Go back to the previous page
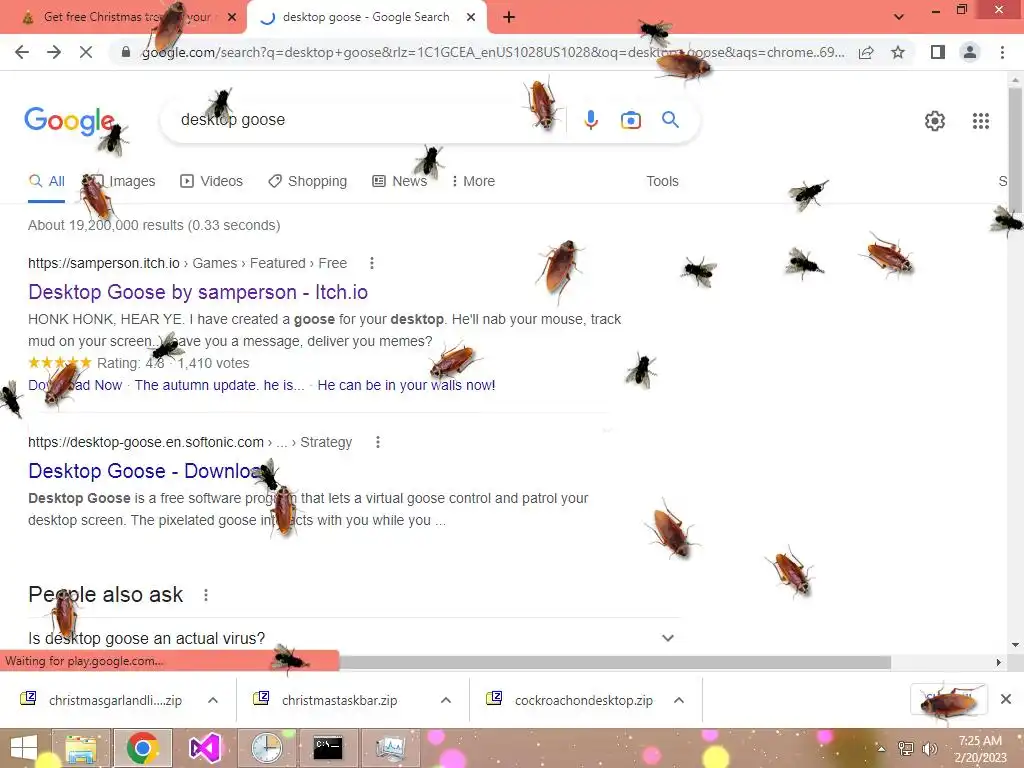This screenshot has width=1024, height=768. point(22,52)
